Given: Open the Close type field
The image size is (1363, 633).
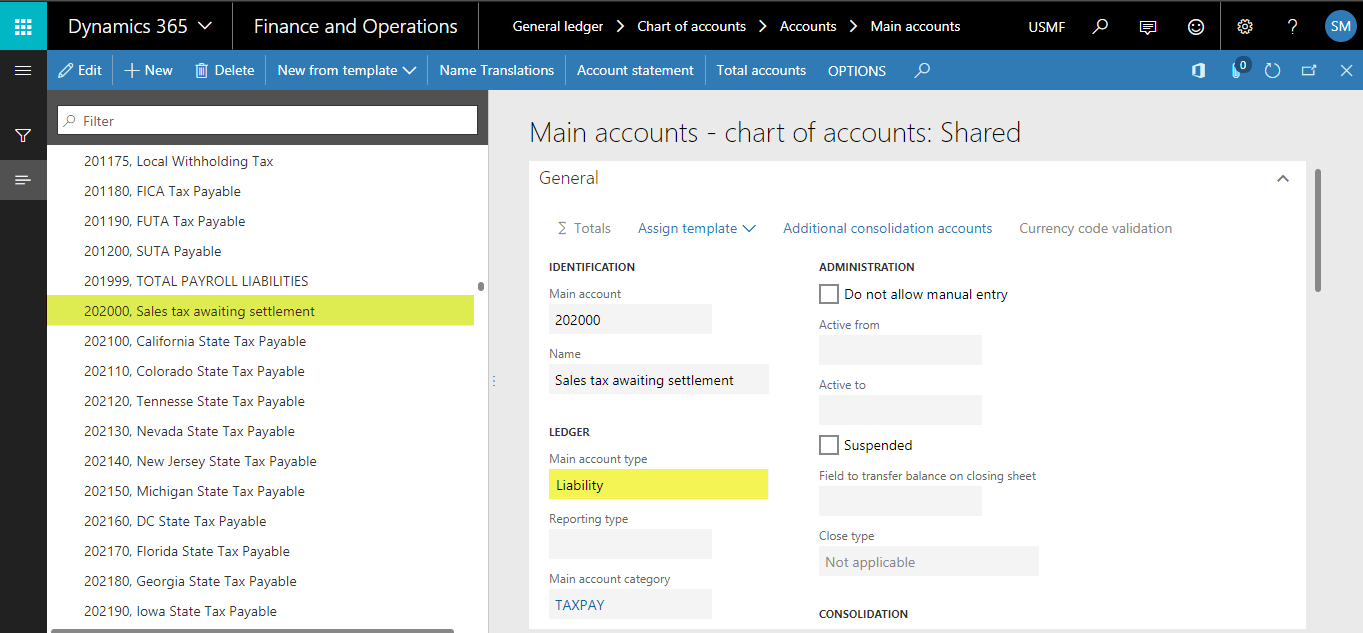Looking at the screenshot, I should 929,562.
